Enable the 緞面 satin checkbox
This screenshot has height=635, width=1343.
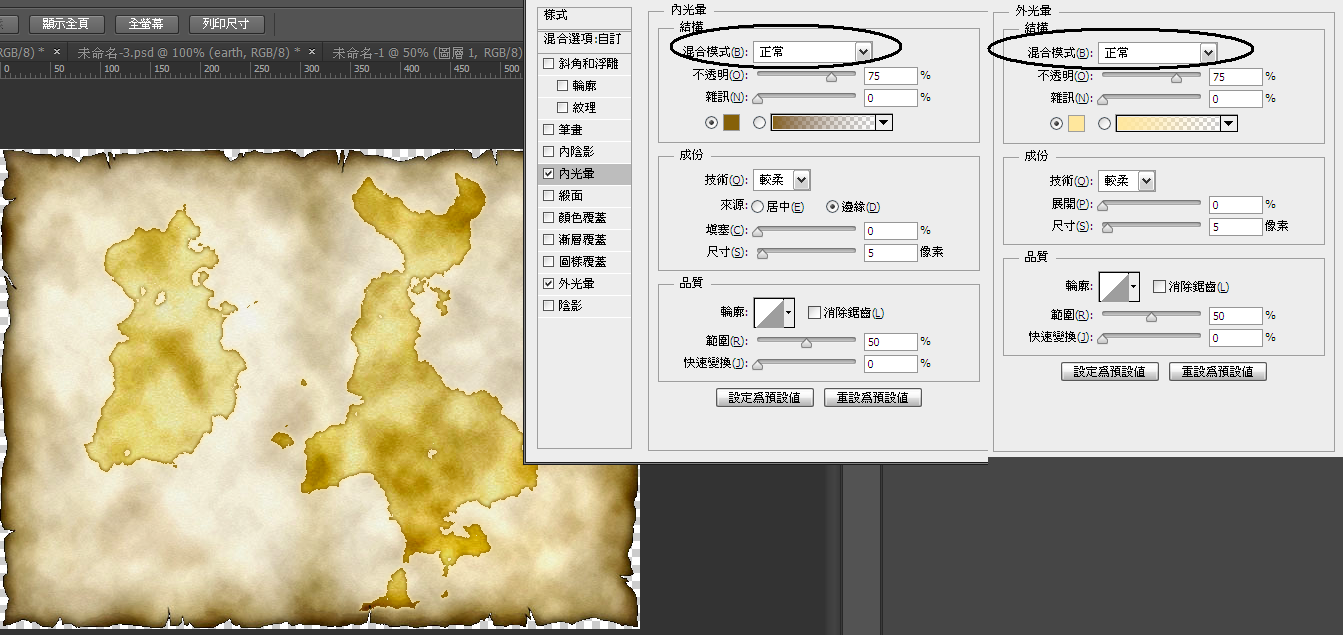coord(548,195)
